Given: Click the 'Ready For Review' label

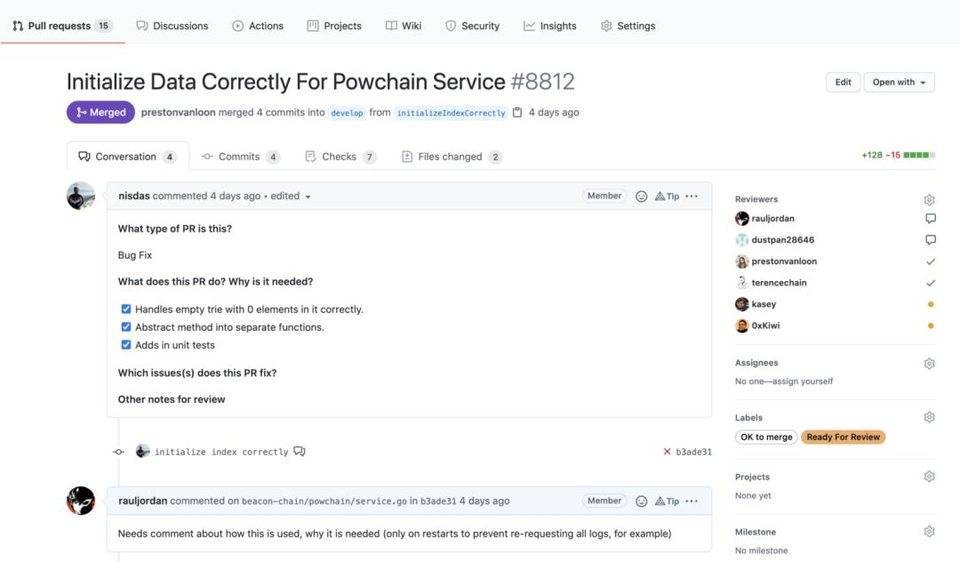Looking at the screenshot, I should pos(843,437).
